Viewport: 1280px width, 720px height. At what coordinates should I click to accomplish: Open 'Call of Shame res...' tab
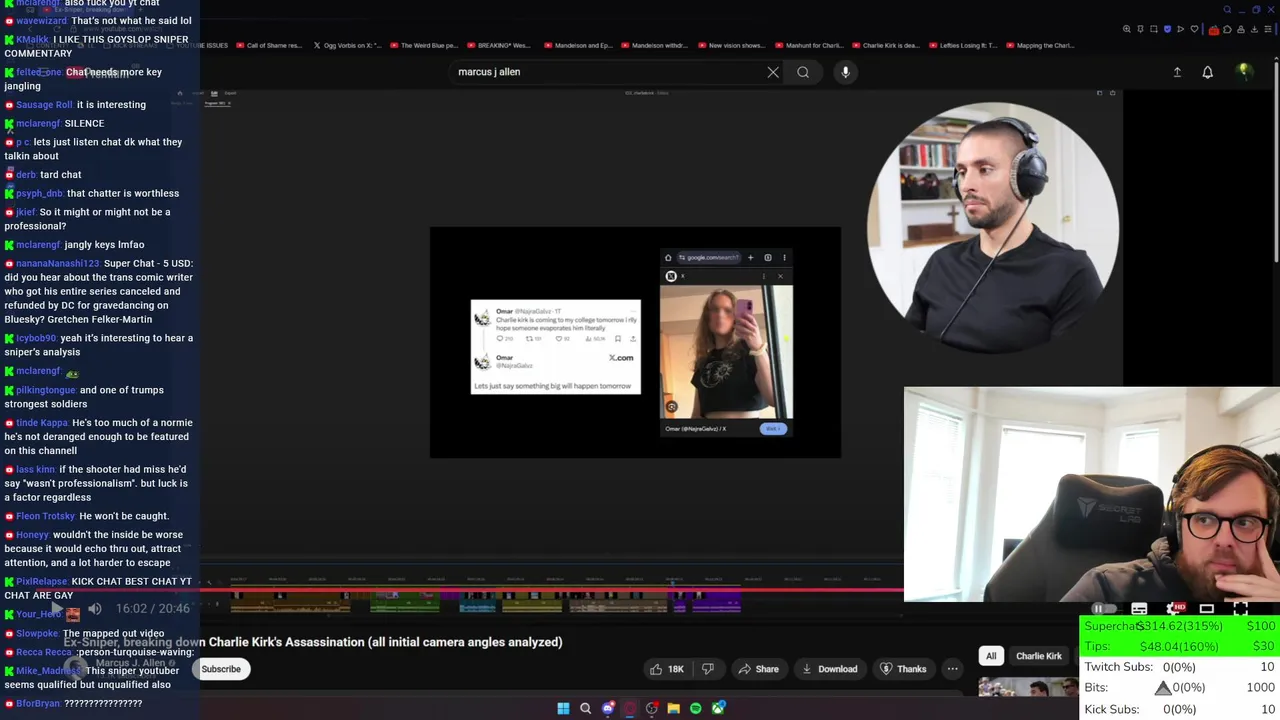coord(267,45)
